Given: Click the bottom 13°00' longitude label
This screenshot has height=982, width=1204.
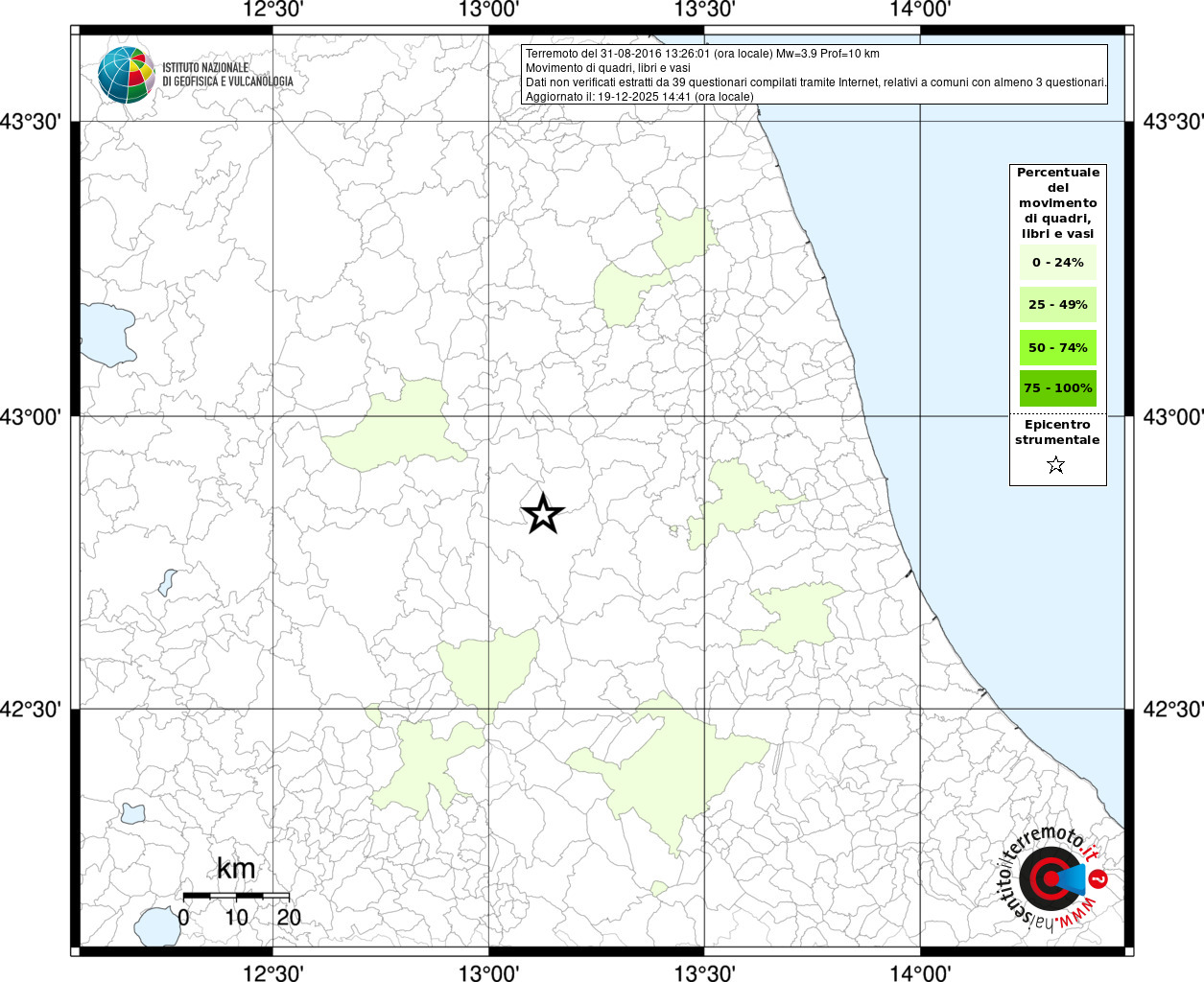Looking at the screenshot, I should [x=489, y=972].
